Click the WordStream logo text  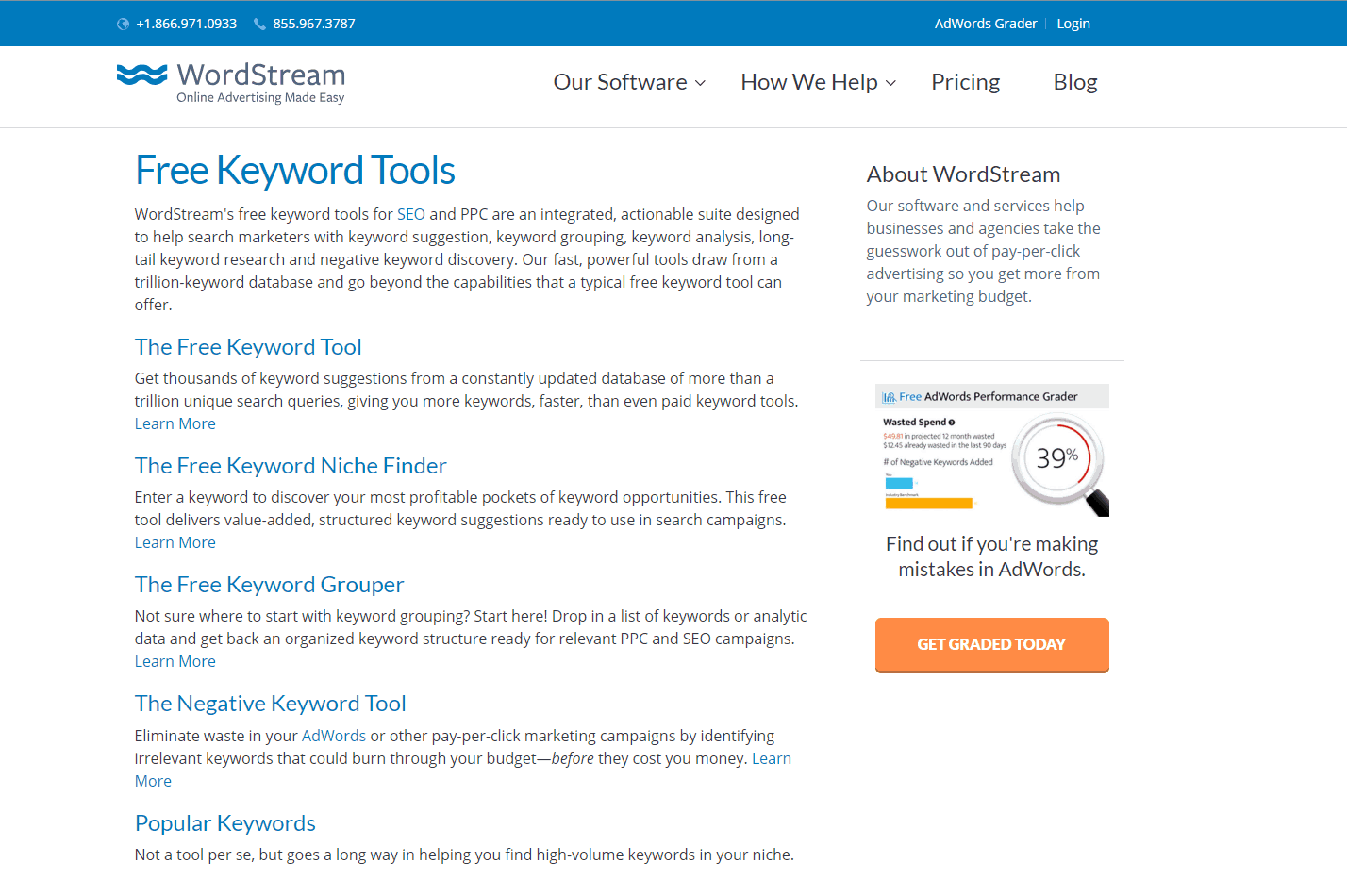261,75
